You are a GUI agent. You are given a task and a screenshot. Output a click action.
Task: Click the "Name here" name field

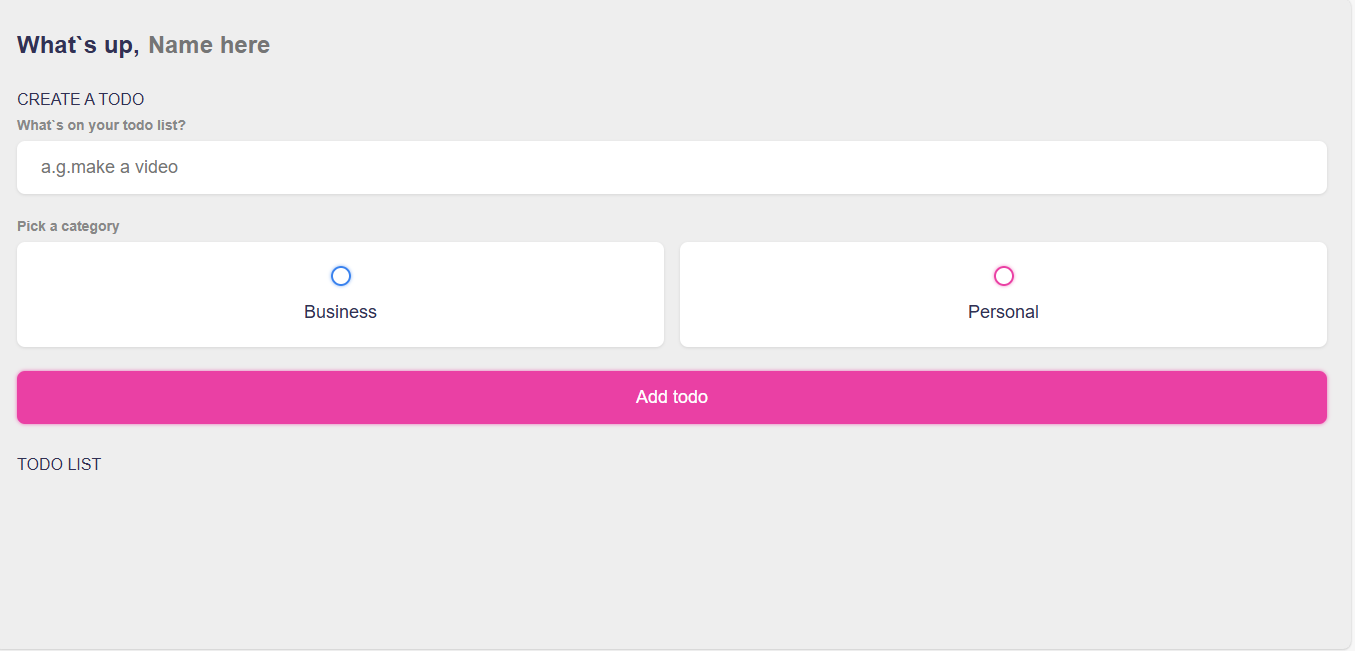tap(209, 45)
